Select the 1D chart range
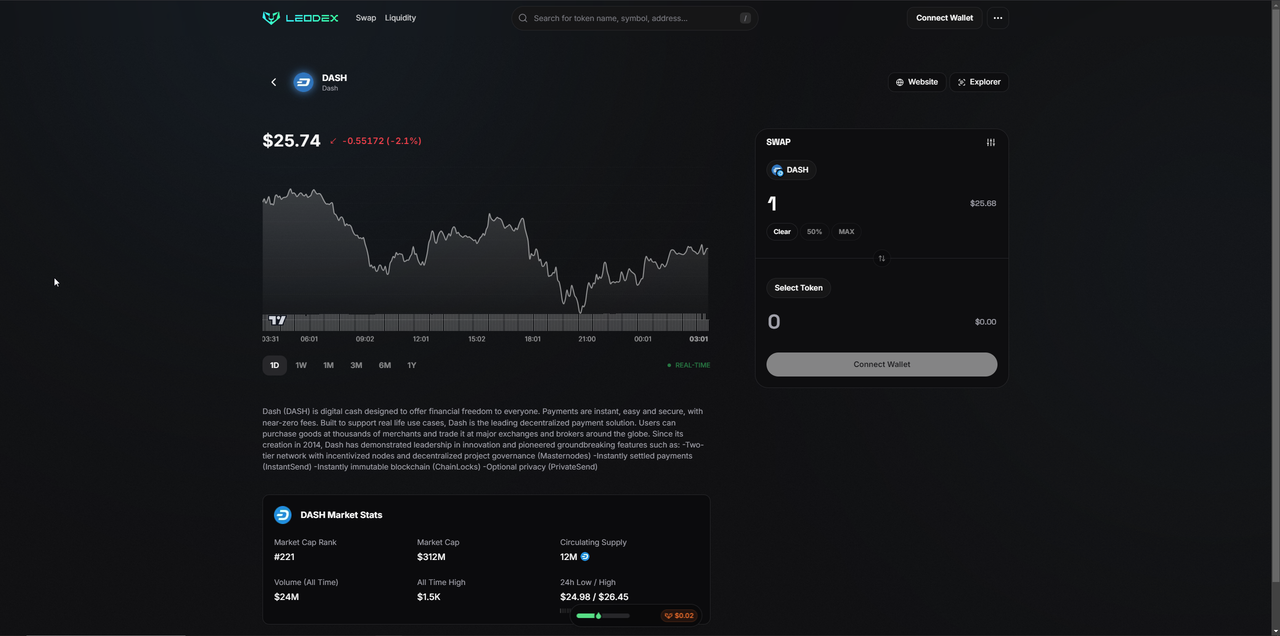 (x=274, y=365)
